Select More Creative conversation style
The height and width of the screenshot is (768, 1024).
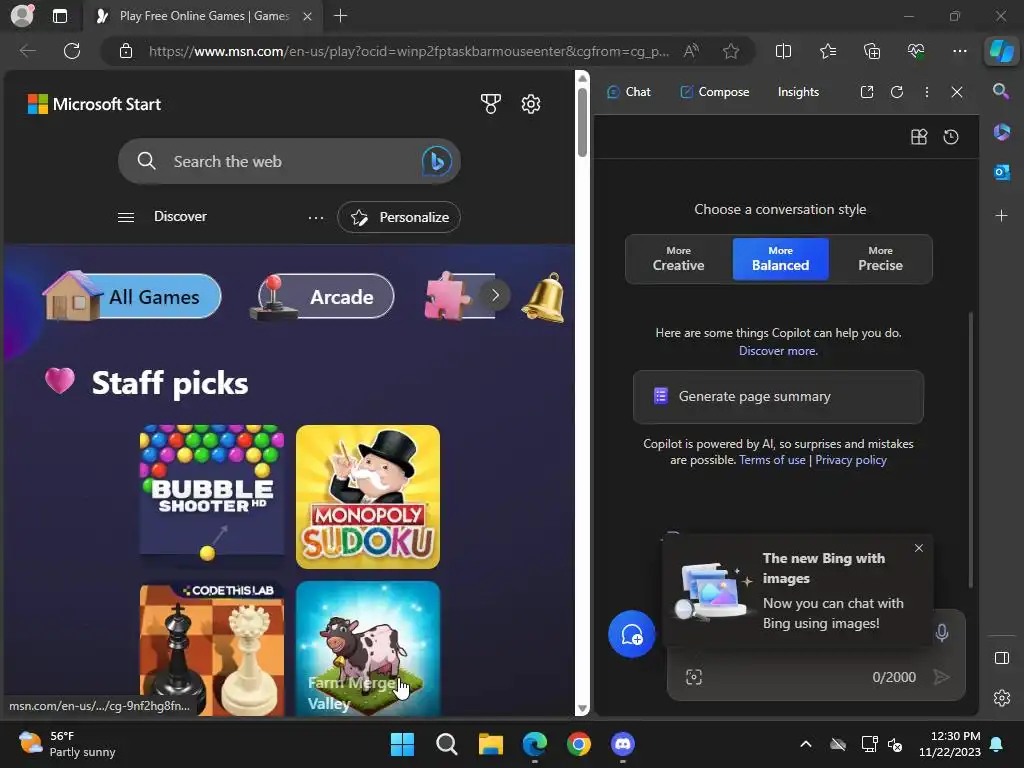(679, 259)
